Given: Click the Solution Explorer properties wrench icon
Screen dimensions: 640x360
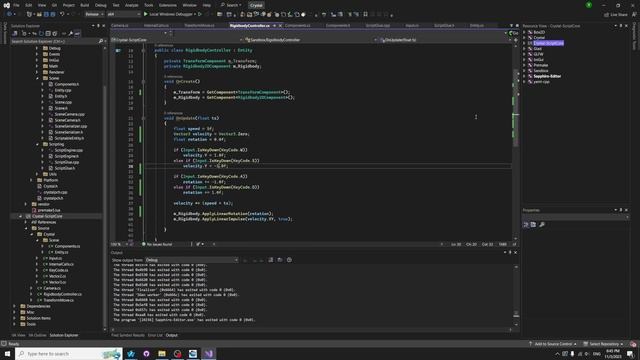Looking at the screenshot, I should click(x=71, y=33).
